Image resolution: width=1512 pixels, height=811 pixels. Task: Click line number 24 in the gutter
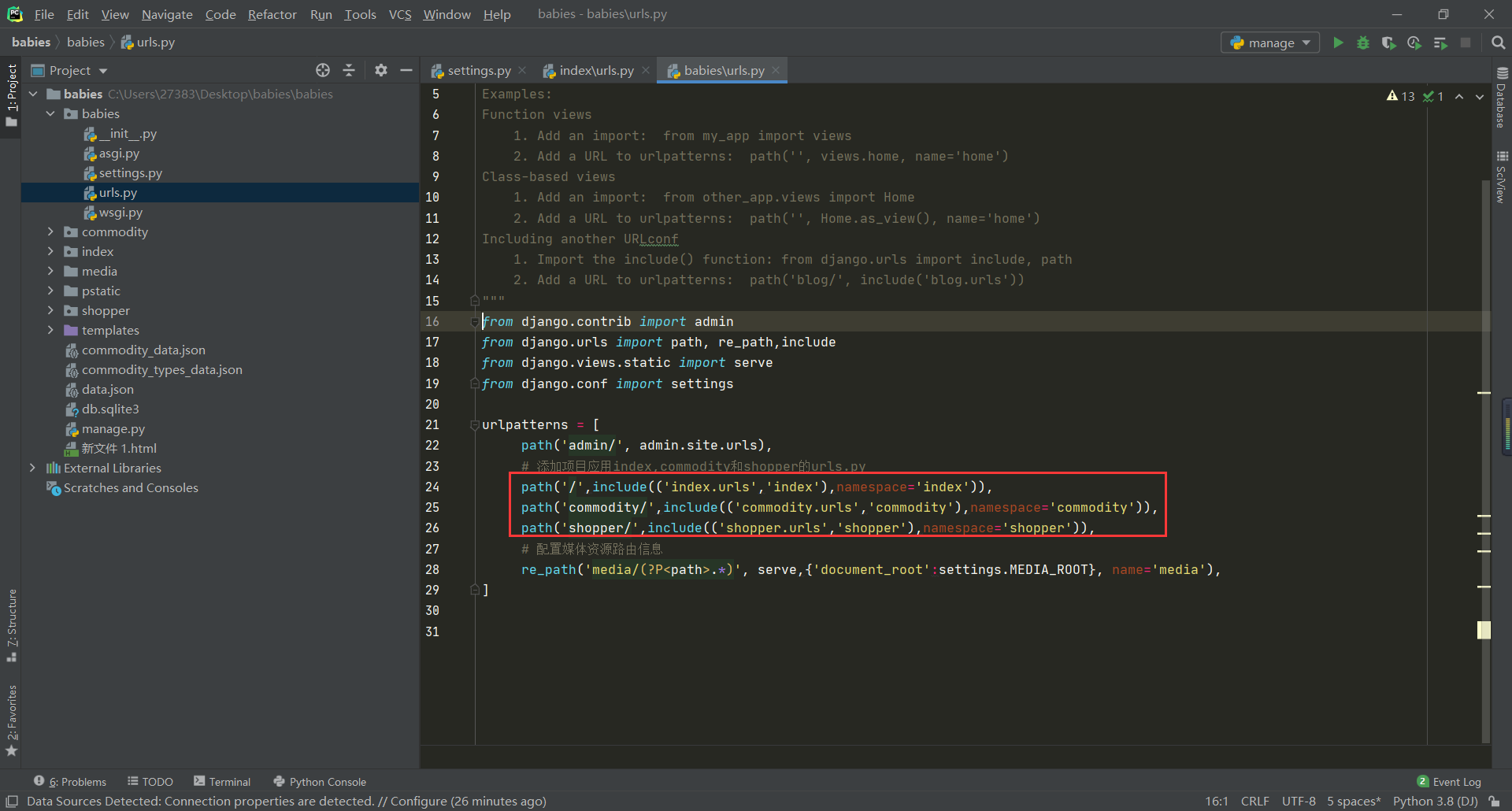coord(432,487)
